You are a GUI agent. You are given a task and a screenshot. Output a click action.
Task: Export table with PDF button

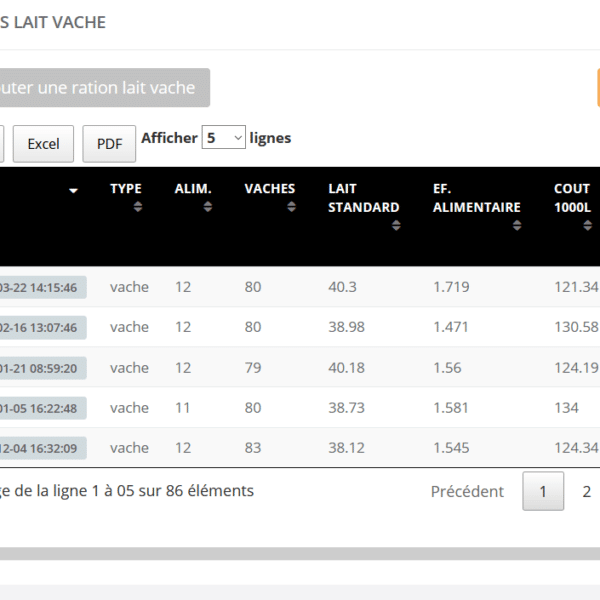tap(109, 144)
